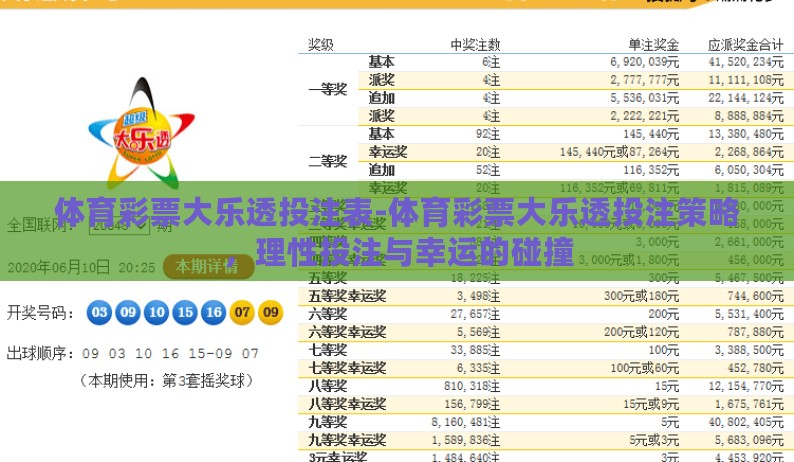
Task: Click the 单注奖金 column header
Action: [x=653, y=45]
